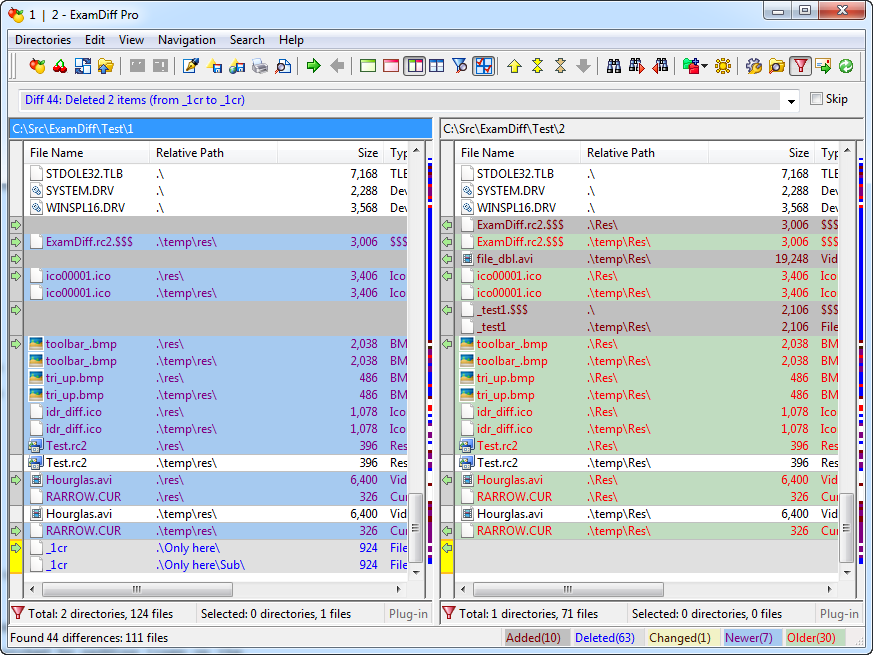The height and width of the screenshot is (655, 873).
Task: Toggle the Changed(1) filter in status bar
Action: [681, 638]
